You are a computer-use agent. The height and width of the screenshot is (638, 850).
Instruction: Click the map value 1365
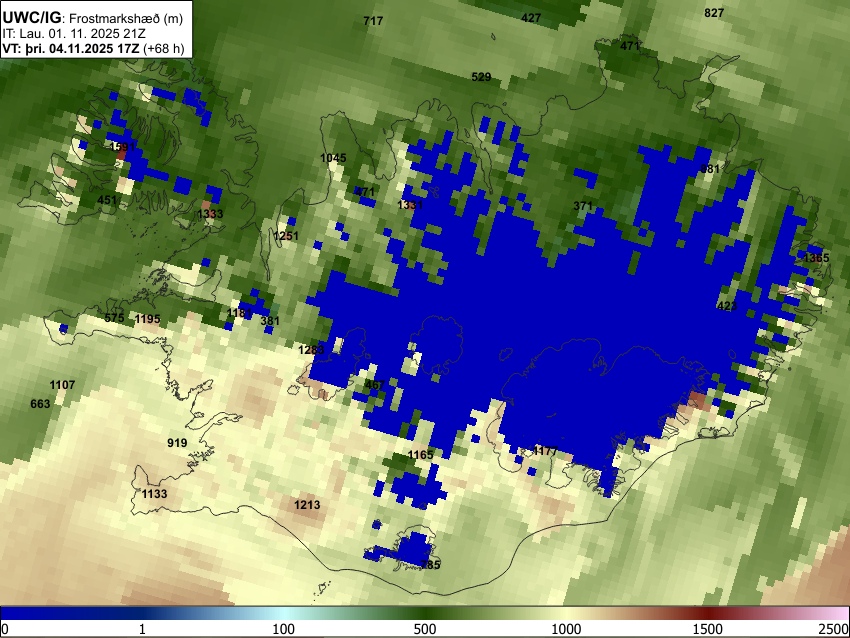(x=816, y=258)
